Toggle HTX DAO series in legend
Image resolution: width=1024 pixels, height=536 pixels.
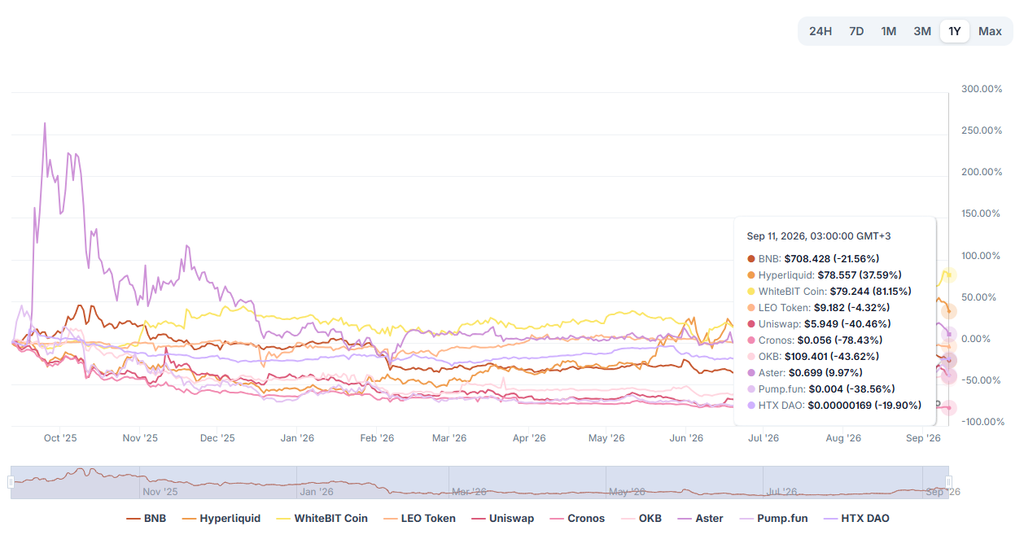tap(857, 518)
